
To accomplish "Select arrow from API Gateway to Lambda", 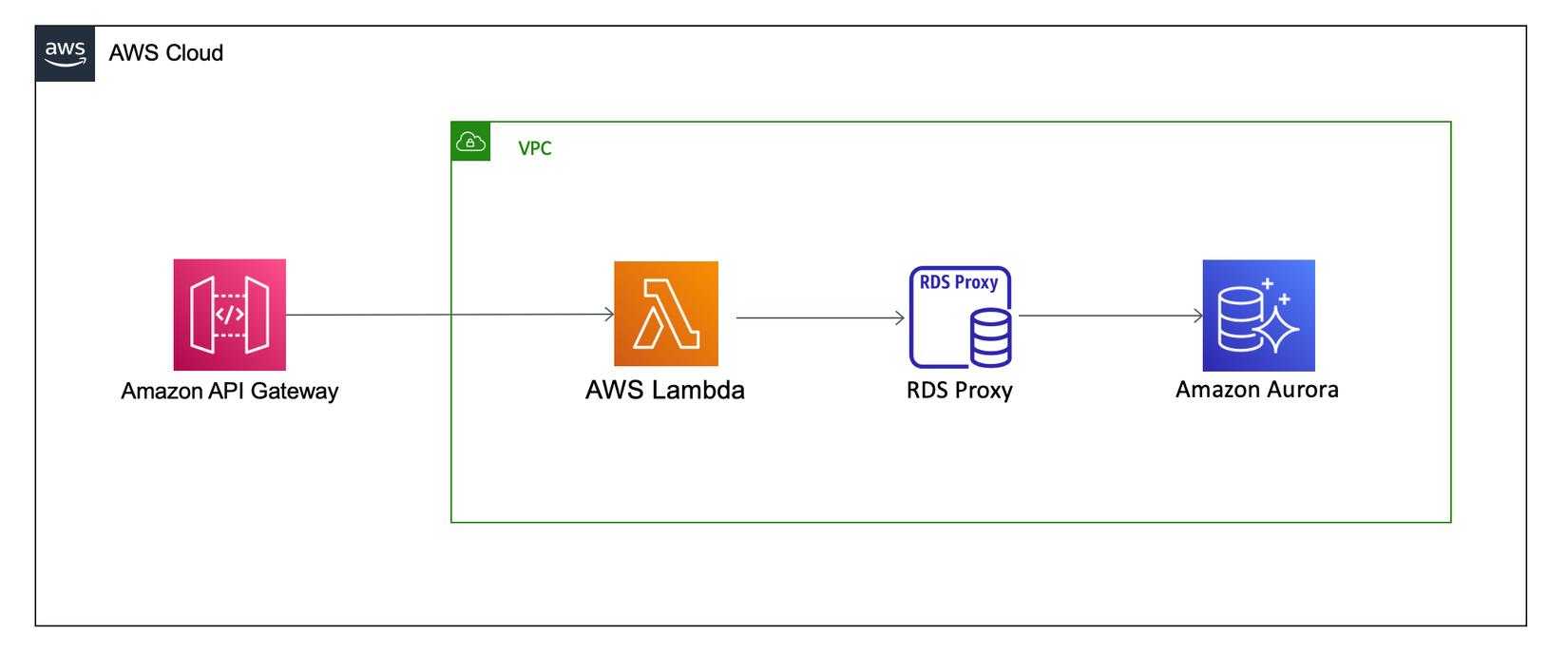I will (x=449, y=315).
